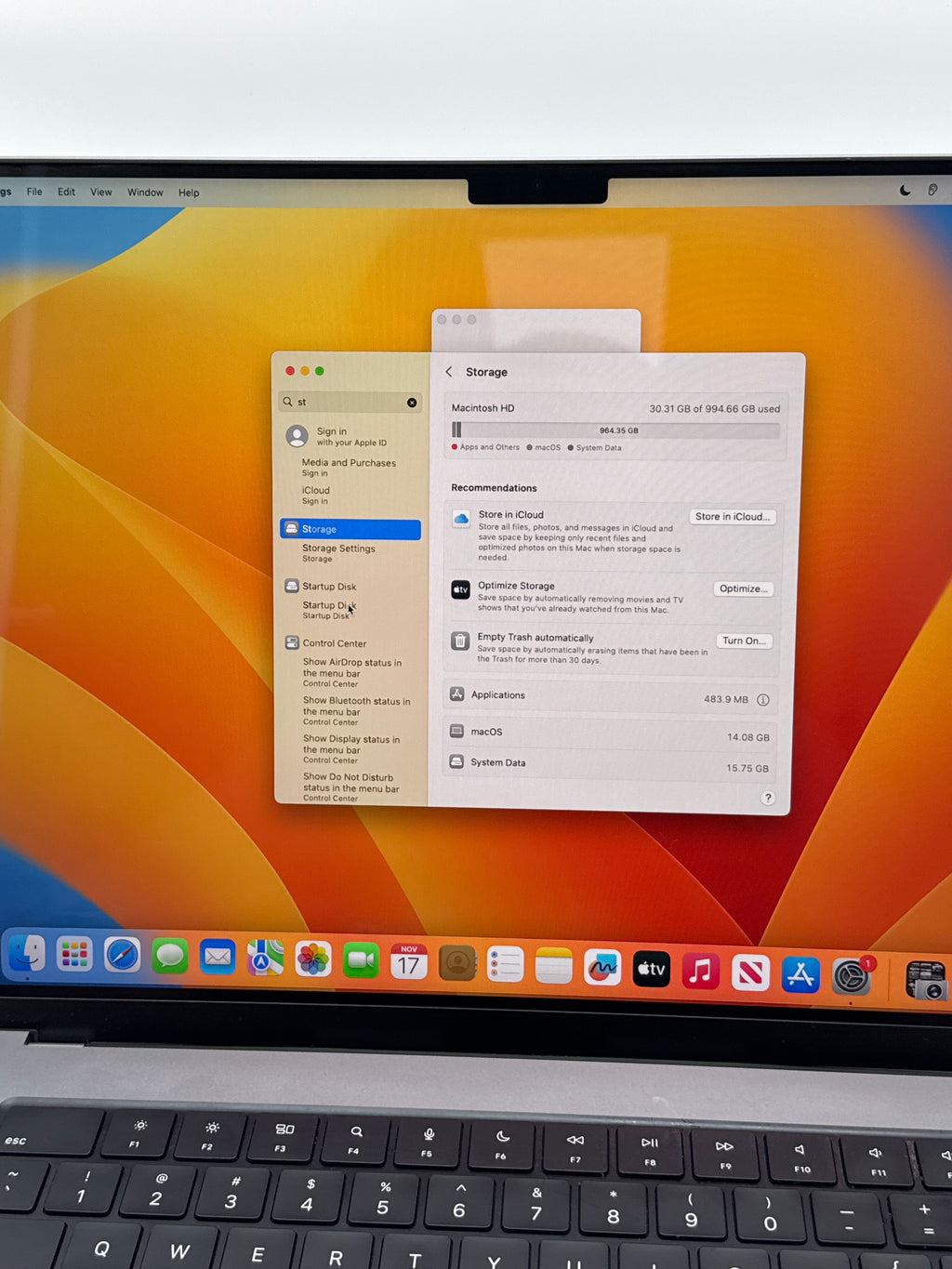The image size is (952, 1269).
Task: Open the Help menu
Action: [189, 192]
